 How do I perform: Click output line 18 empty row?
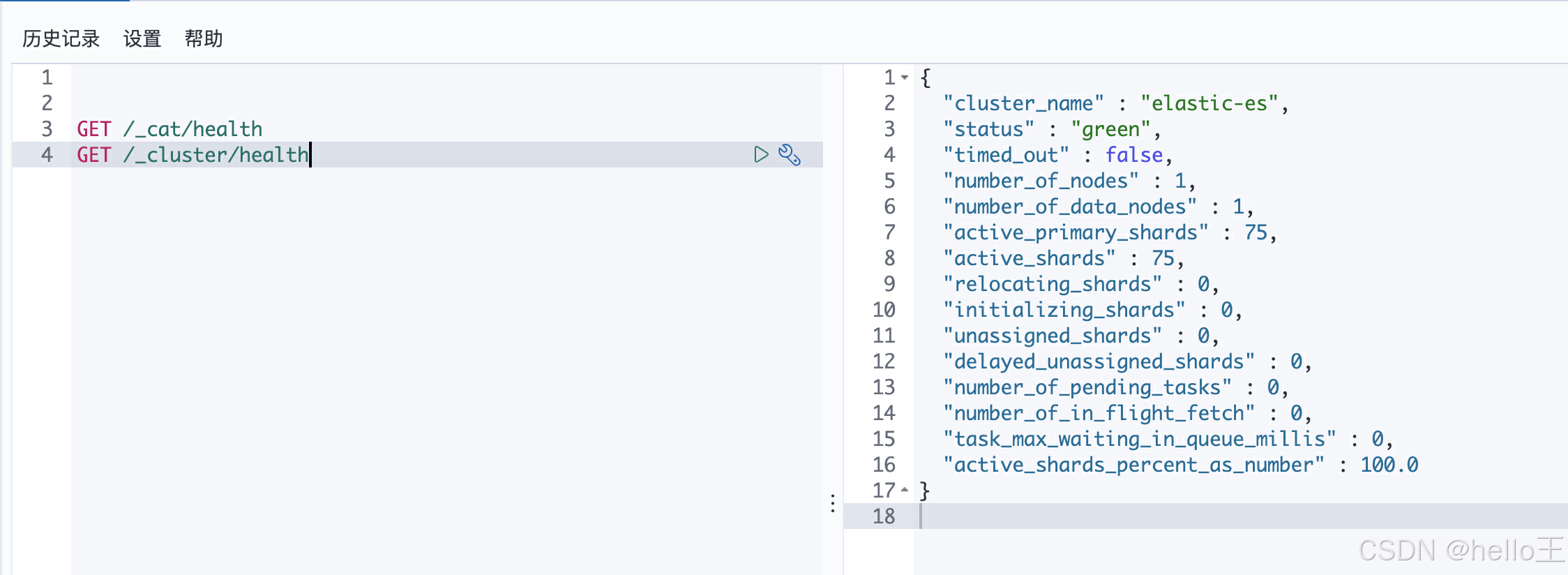tap(1242, 516)
